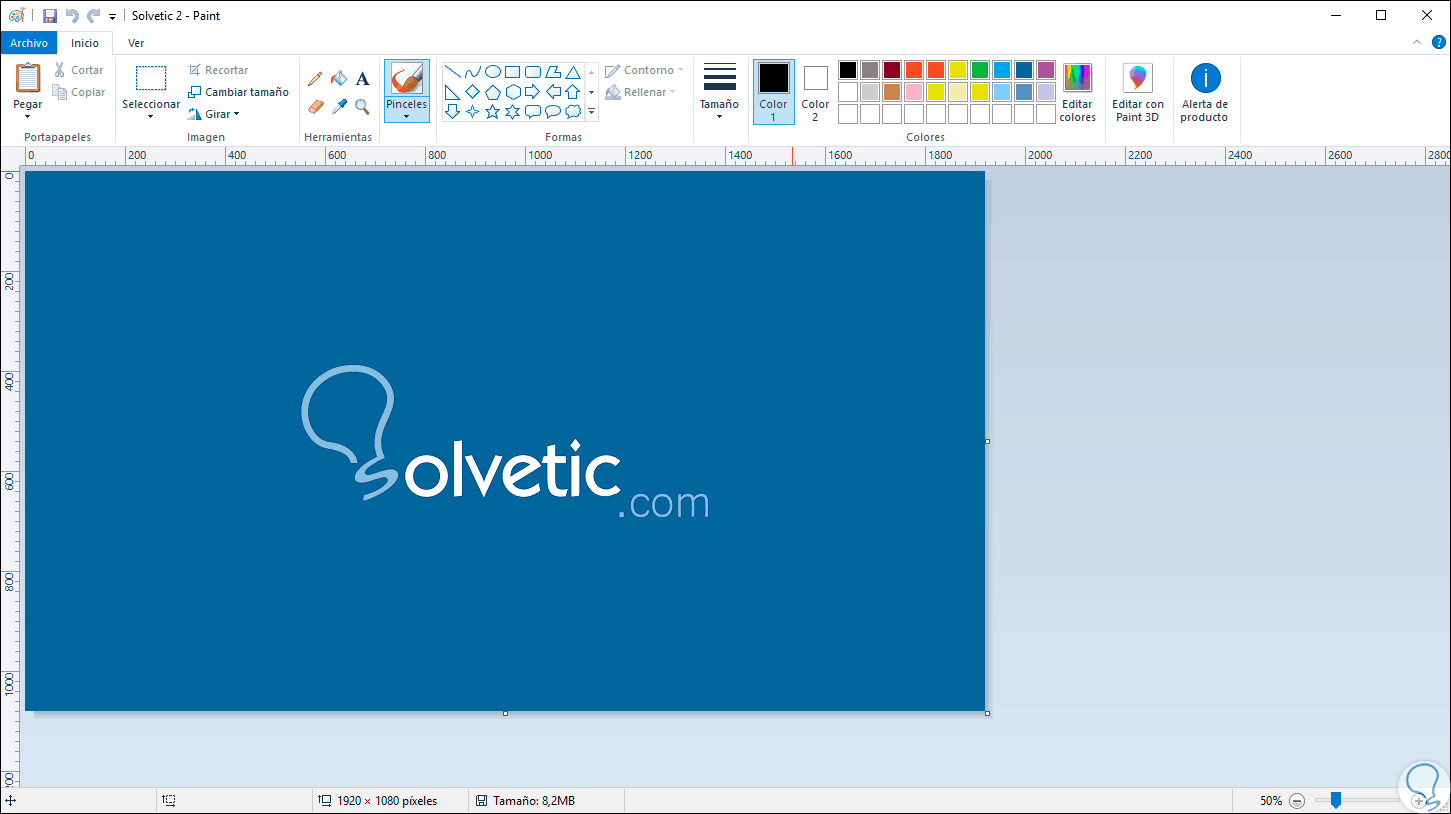Image resolution: width=1451 pixels, height=814 pixels.
Task: Select the Six-point star shape
Action: point(512,112)
